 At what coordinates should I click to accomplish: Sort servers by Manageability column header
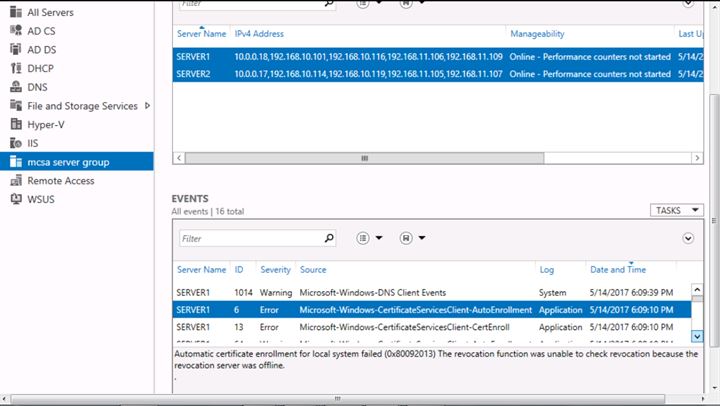(x=537, y=34)
